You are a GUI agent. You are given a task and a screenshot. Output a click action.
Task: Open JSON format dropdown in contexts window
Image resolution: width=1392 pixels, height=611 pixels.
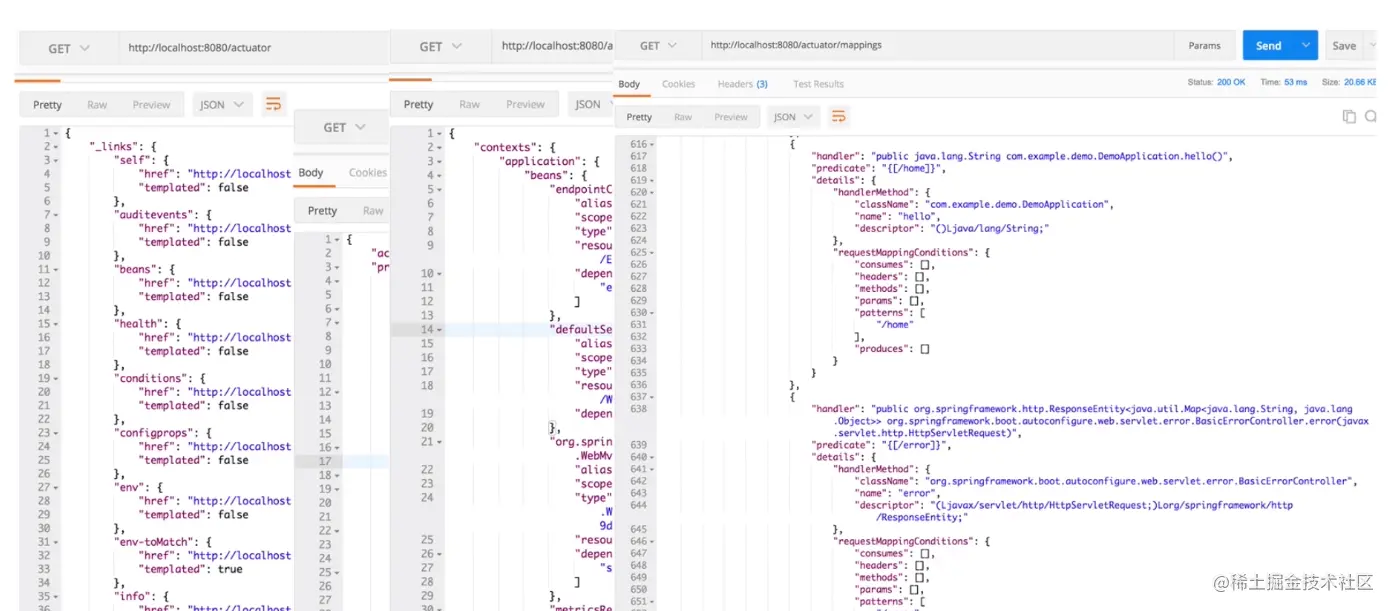pyautogui.click(x=590, y=104)
